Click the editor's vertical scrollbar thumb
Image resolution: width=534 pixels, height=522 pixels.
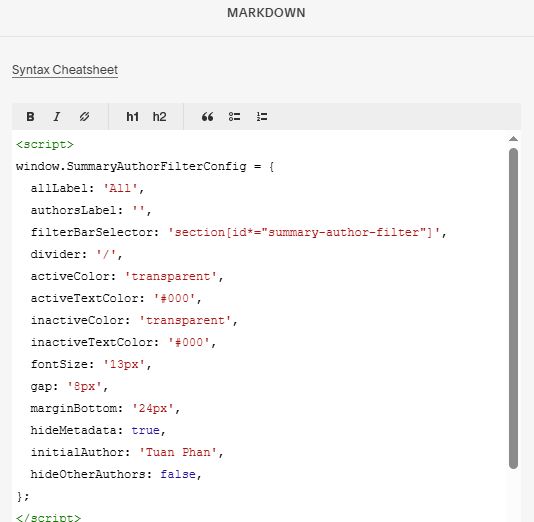pos(513,308)
